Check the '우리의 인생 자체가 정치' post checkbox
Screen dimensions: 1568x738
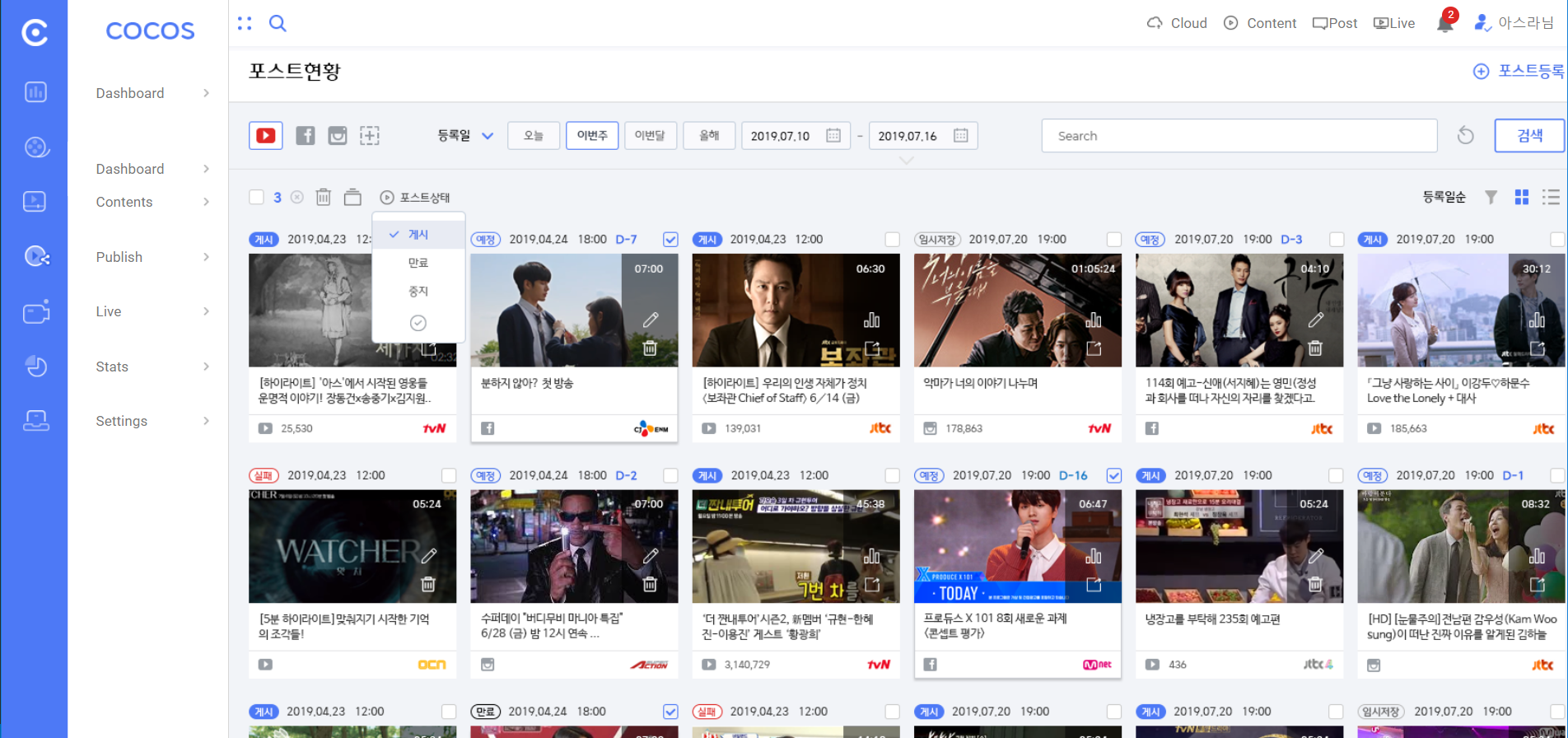(892, 240)
